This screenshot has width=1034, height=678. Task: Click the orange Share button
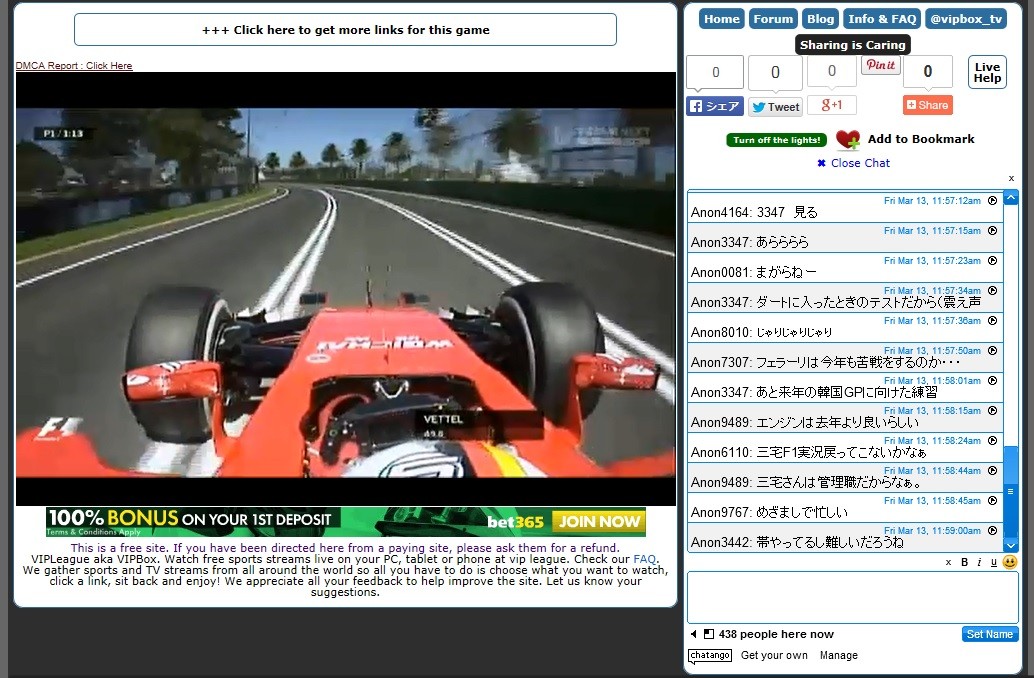tap(927, 105)
